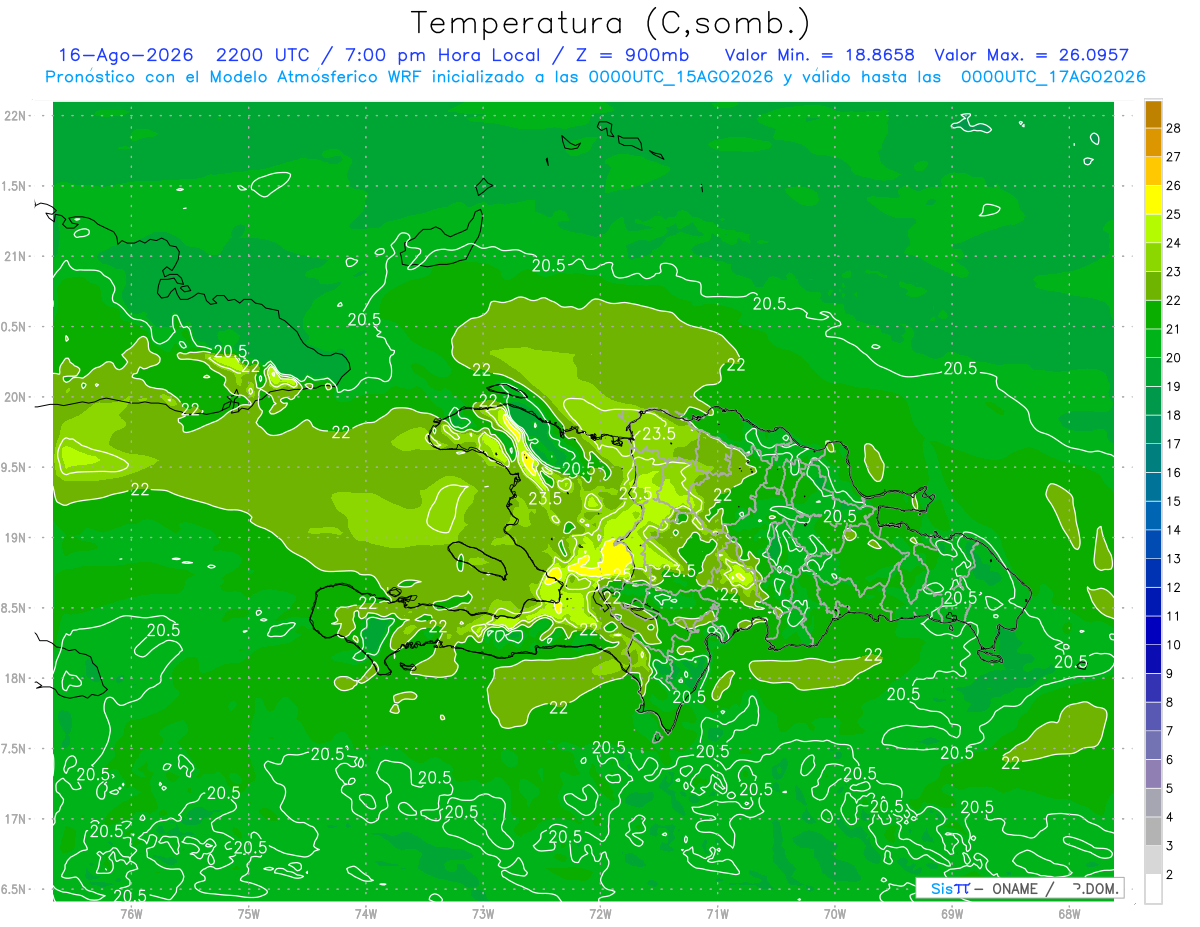Click color bar label "23"
Viewport: 1200px width, 927px height.
[x=1174, y=271]
